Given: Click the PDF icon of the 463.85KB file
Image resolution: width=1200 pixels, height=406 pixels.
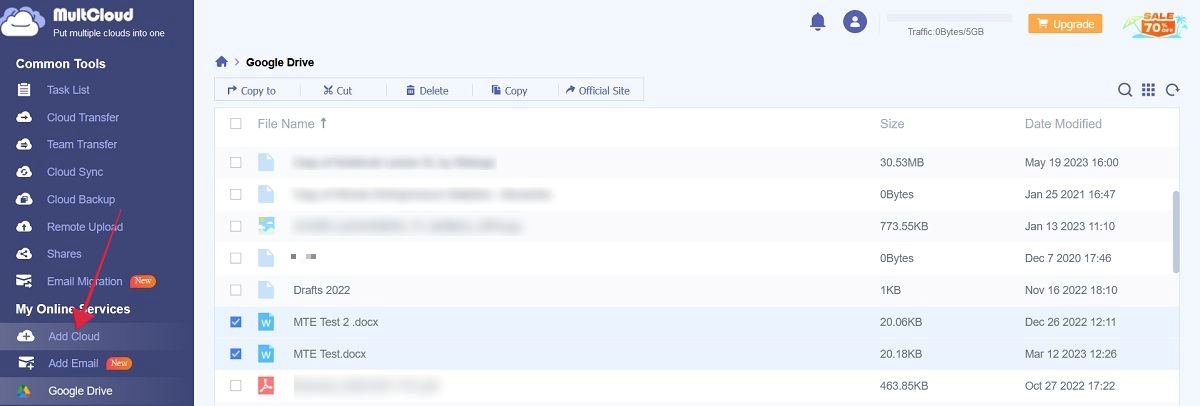Looking at the screenshot, I should (x=266, y=385).
